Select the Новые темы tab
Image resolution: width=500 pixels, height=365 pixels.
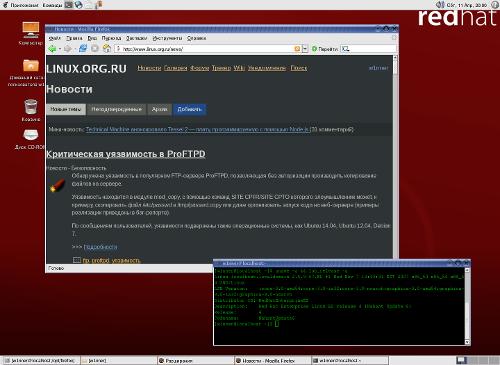66,109
